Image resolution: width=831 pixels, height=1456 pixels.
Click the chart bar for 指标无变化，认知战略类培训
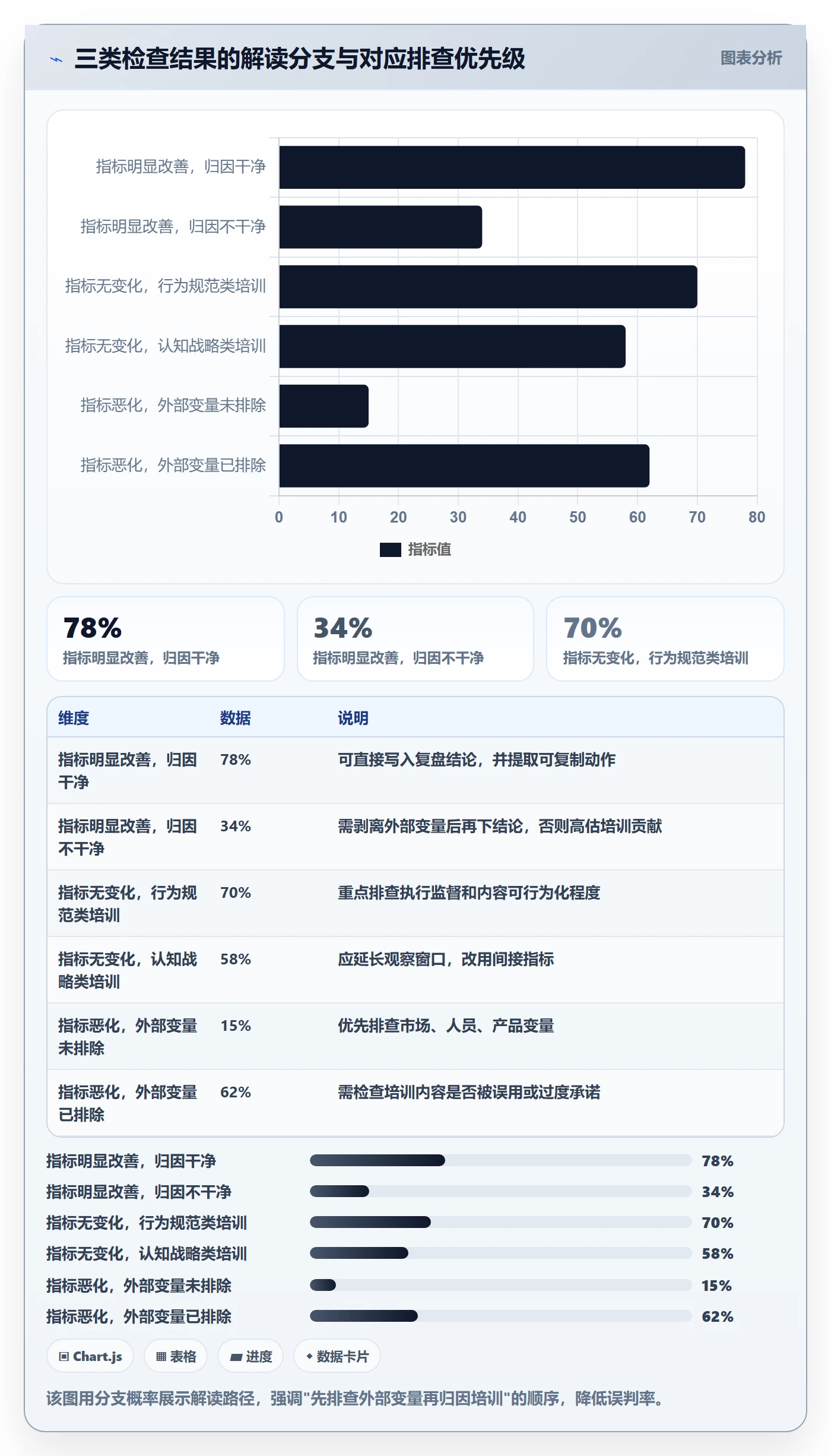(452, 346)
